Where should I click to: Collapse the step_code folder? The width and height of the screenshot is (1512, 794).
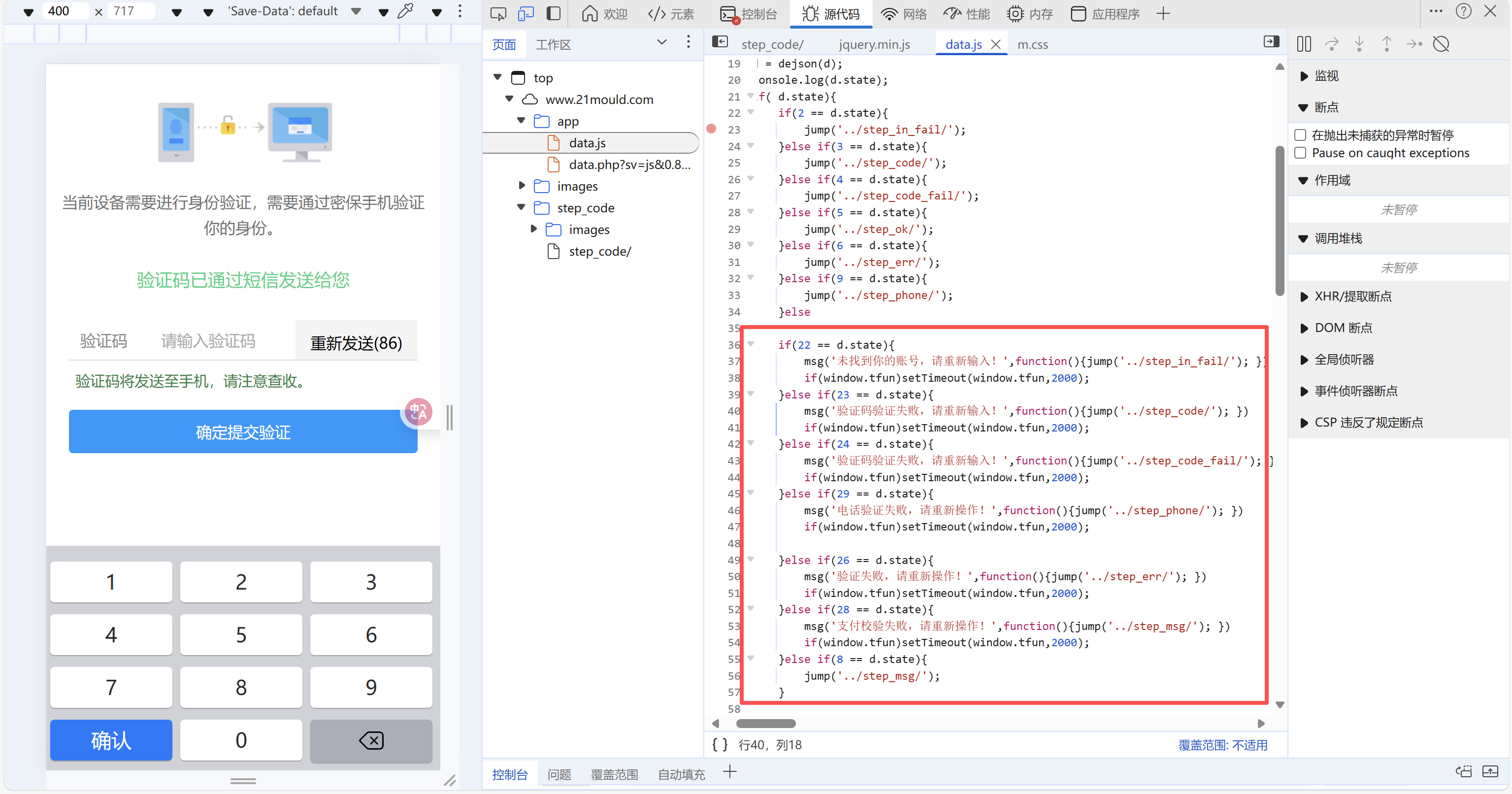pyautogui.click(x=521, y=208)
